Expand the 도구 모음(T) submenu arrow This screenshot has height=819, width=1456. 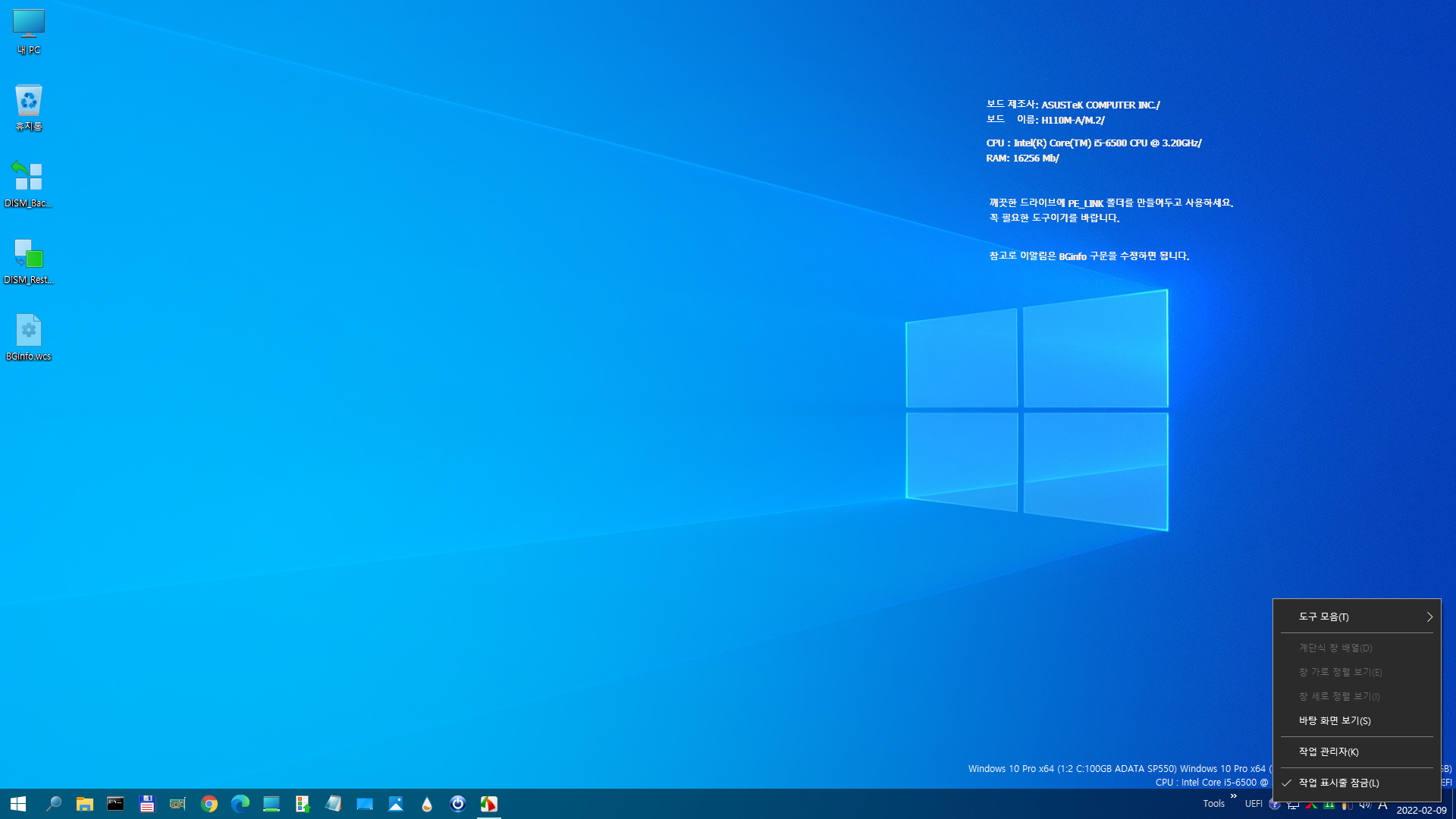point(1429,617)
